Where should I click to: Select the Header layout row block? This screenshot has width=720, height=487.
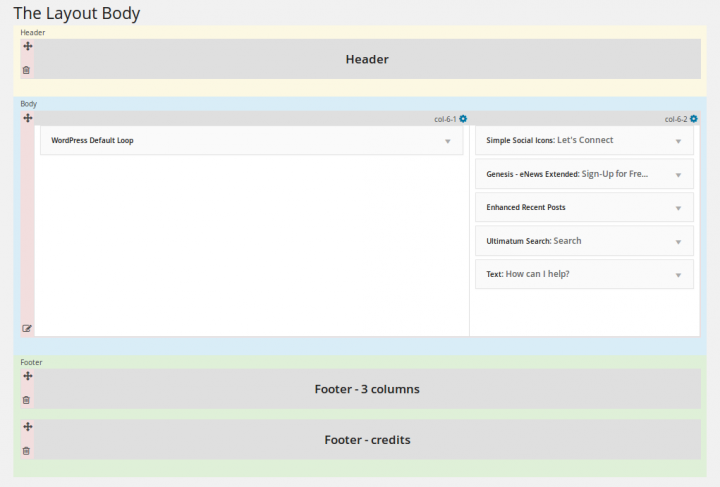coord(367,59)
